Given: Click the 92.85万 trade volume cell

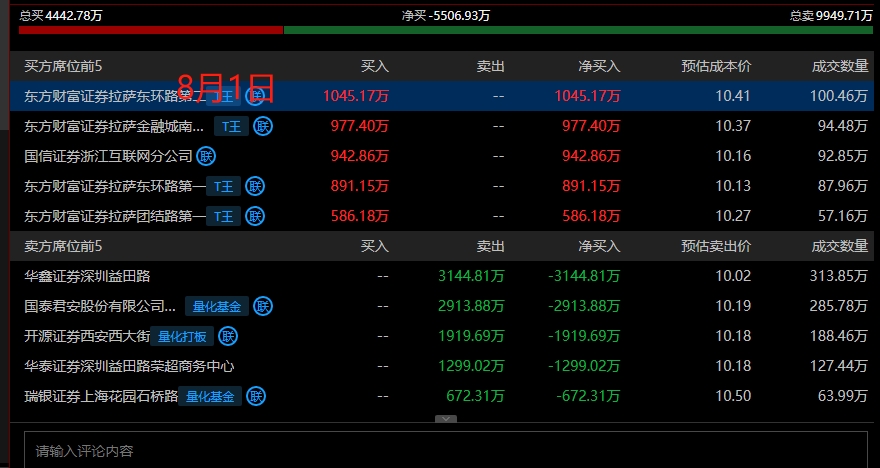Looking at the screenshot, I should [x=843, y=156].
